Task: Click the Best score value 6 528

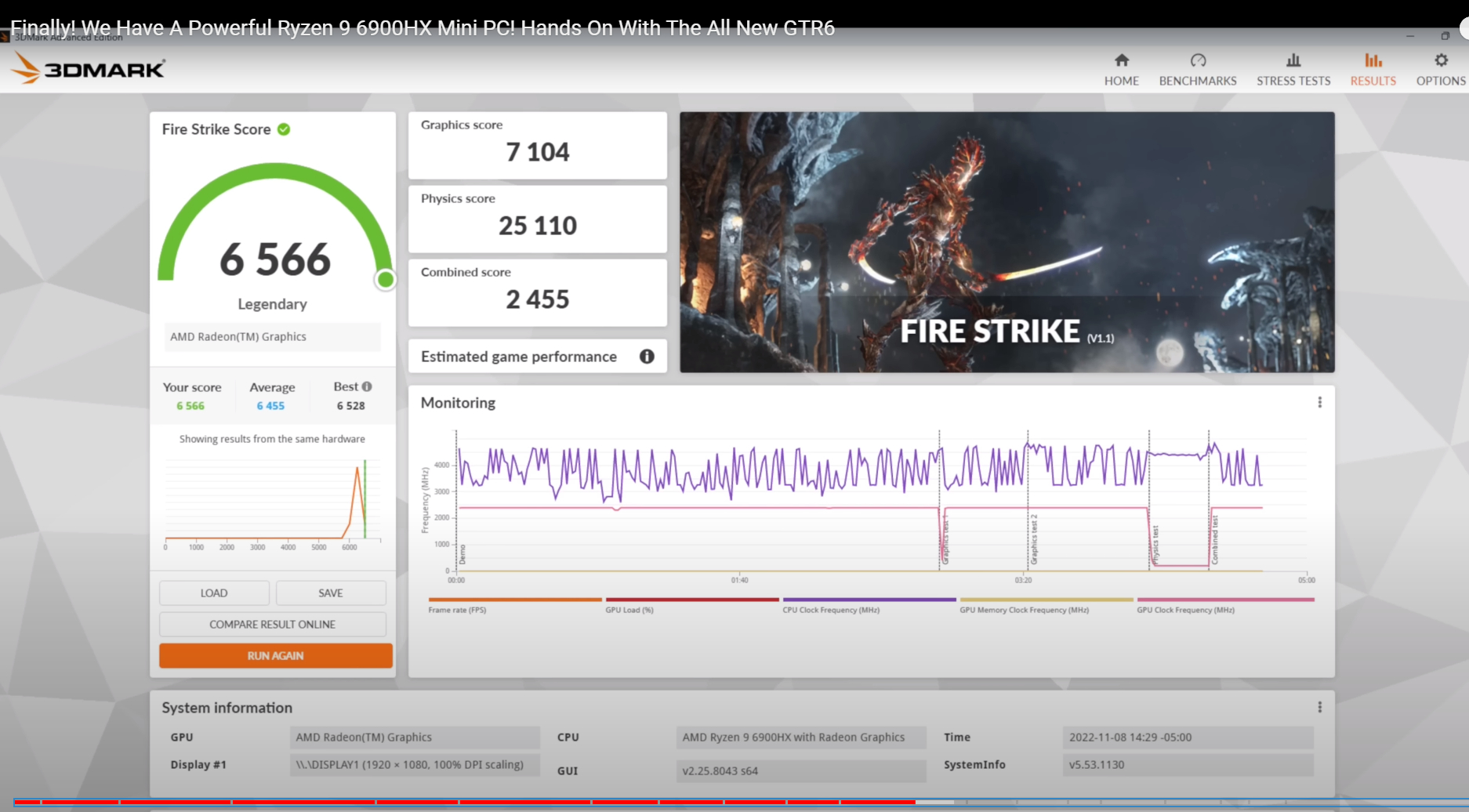Action: click(x=350, y=406)
